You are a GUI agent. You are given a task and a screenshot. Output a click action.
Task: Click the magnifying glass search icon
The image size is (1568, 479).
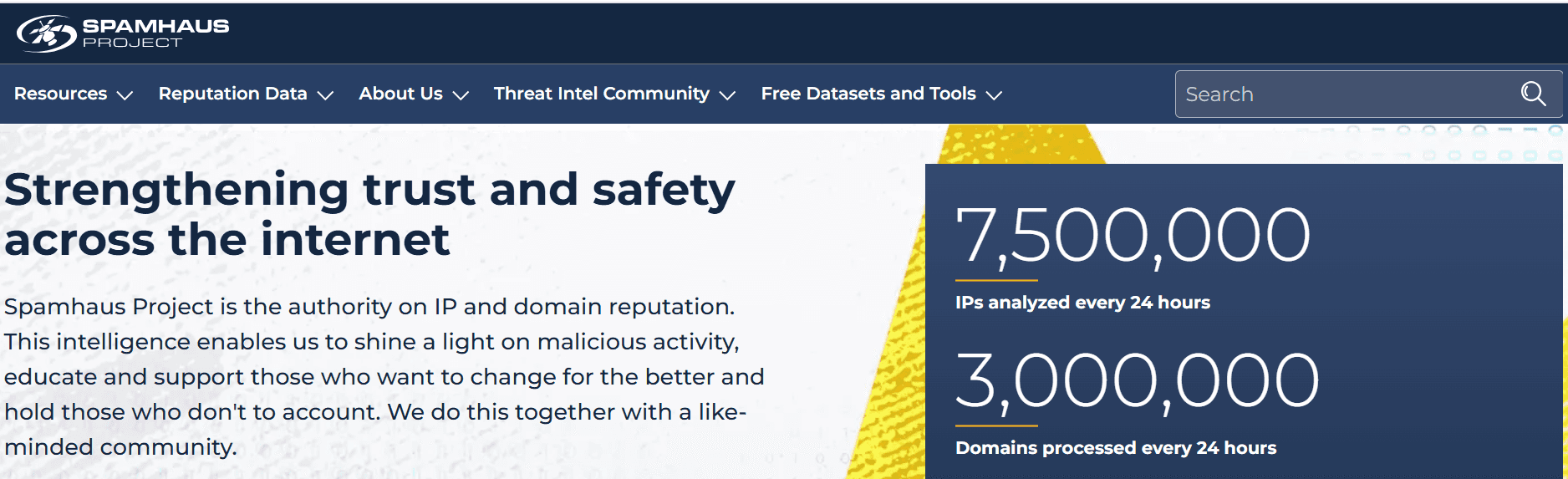(1533, 94)
